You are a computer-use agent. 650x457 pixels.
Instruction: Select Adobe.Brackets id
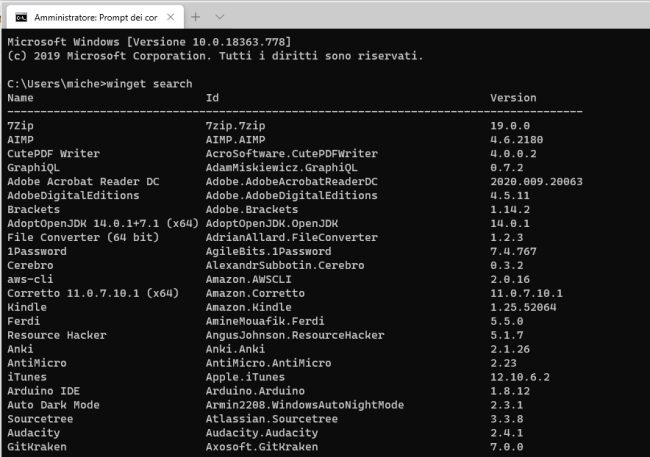click(x=252, y=209)
